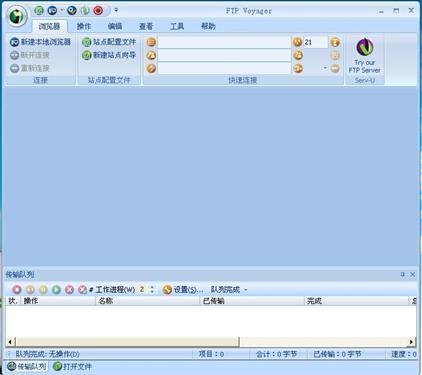Sort by the 名称 column header

coord(148,301)
